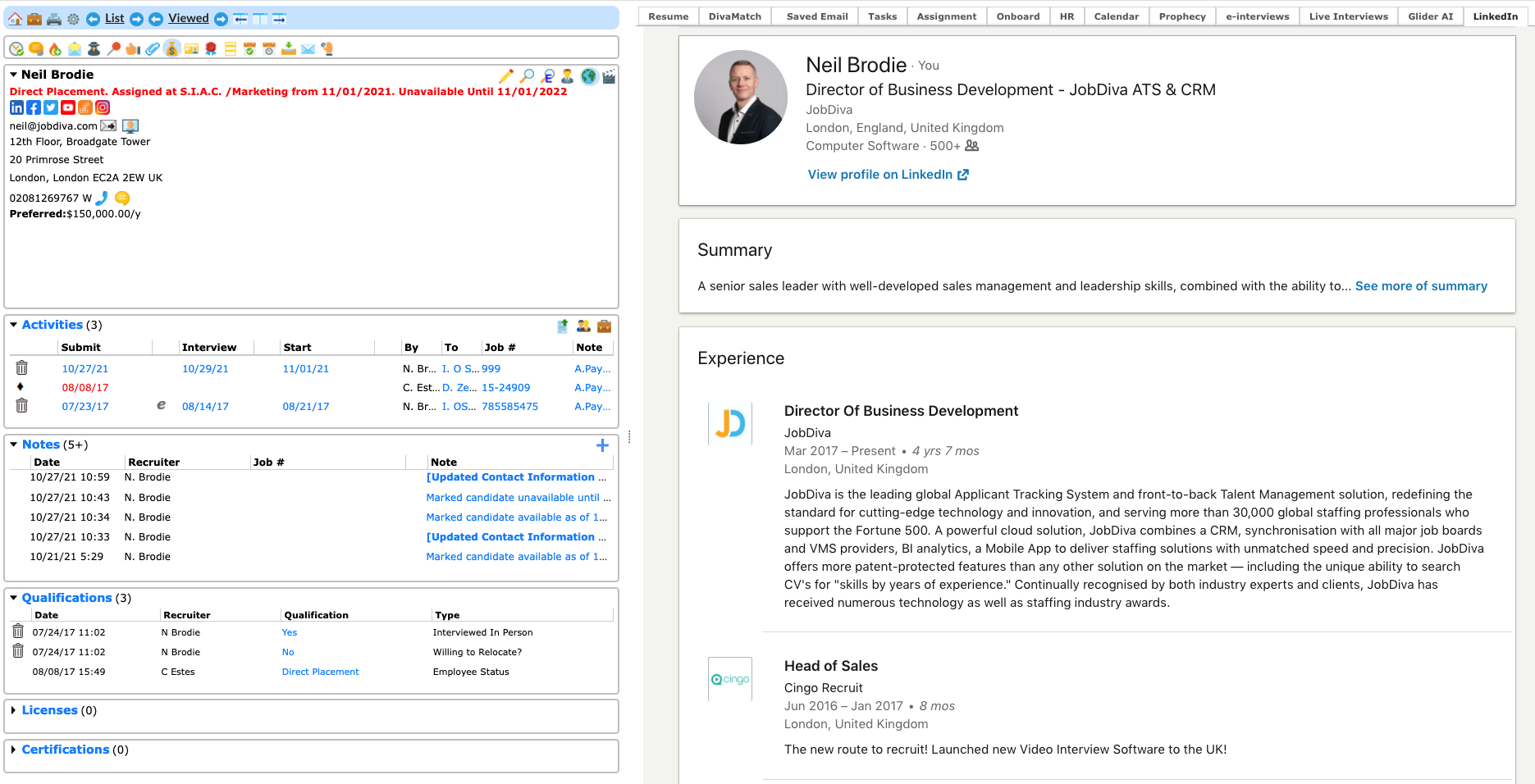Open candidate's YouTube social icon

[68, 107]
